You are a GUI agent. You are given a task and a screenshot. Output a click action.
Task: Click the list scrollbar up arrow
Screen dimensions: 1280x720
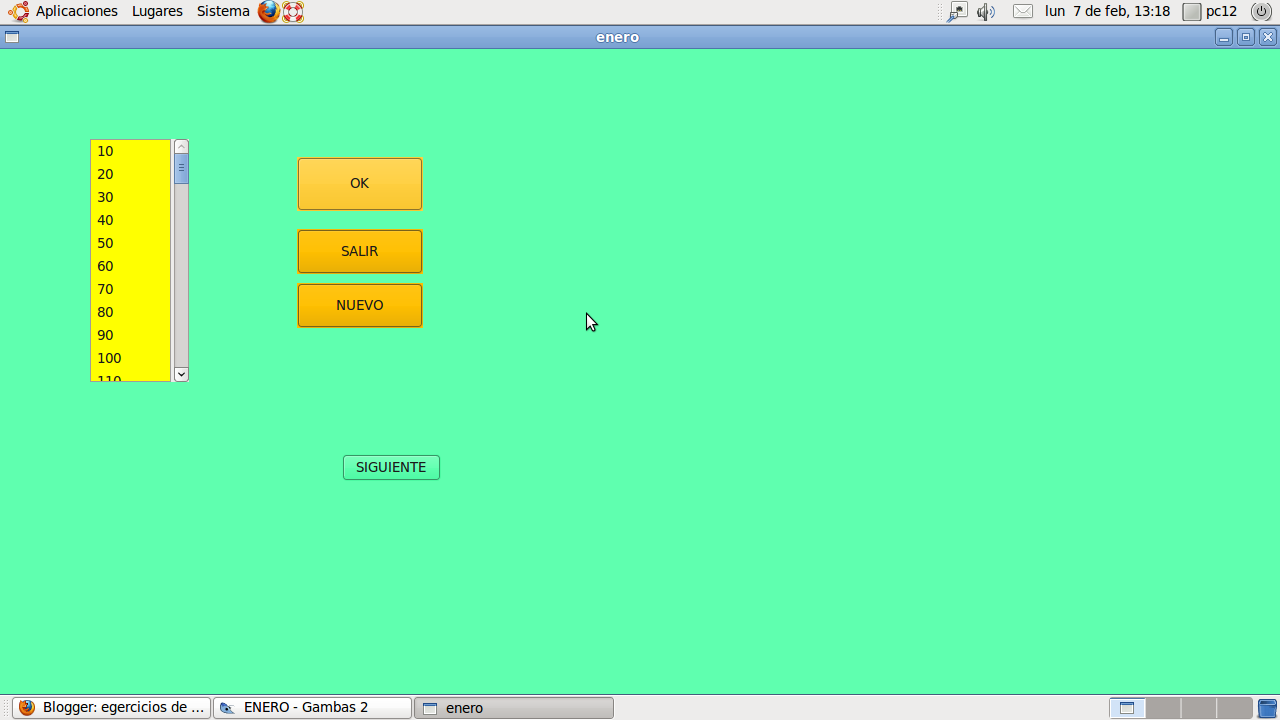pyautogui.click(x=181, y=147)
